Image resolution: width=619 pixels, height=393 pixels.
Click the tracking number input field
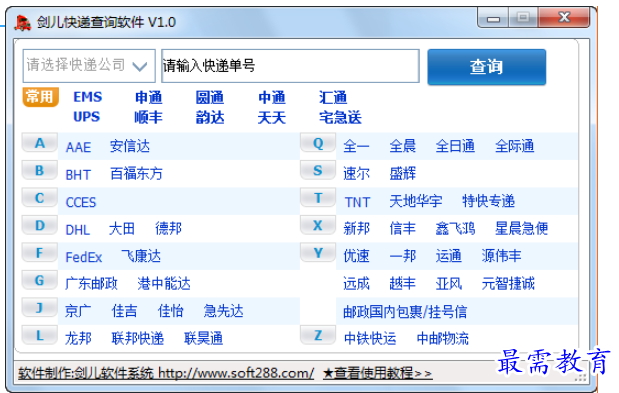[x=290, y=66]
